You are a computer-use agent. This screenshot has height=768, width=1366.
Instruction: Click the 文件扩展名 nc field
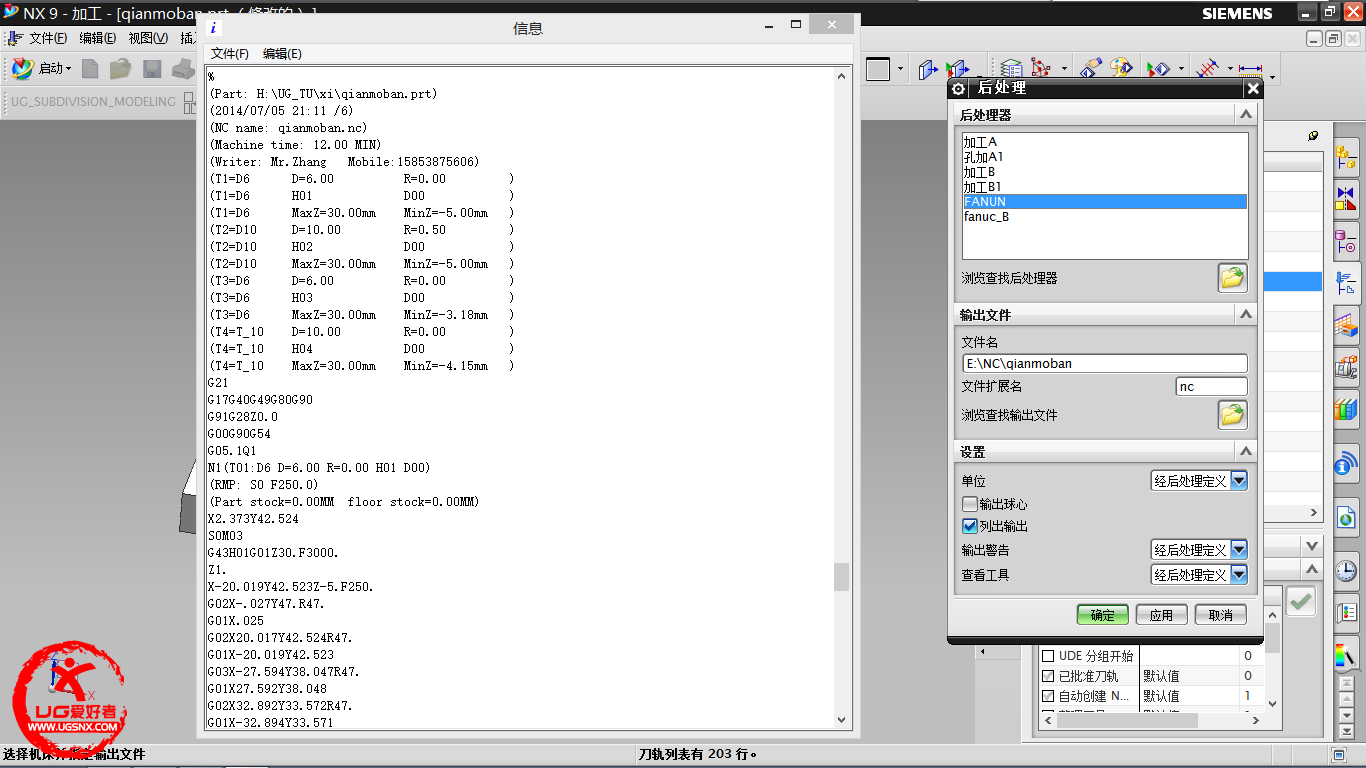tap(1211, 386)
